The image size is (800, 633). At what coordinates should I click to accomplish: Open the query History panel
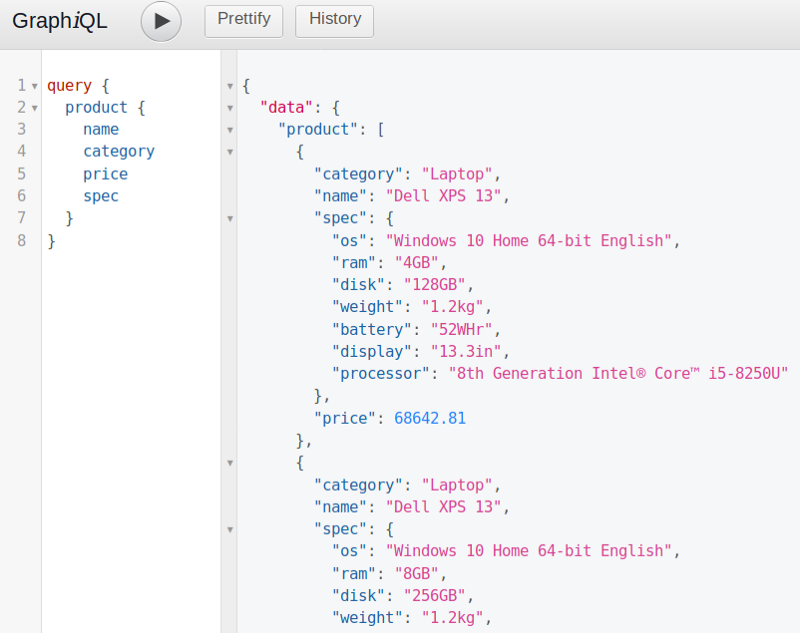pos(334,20)
